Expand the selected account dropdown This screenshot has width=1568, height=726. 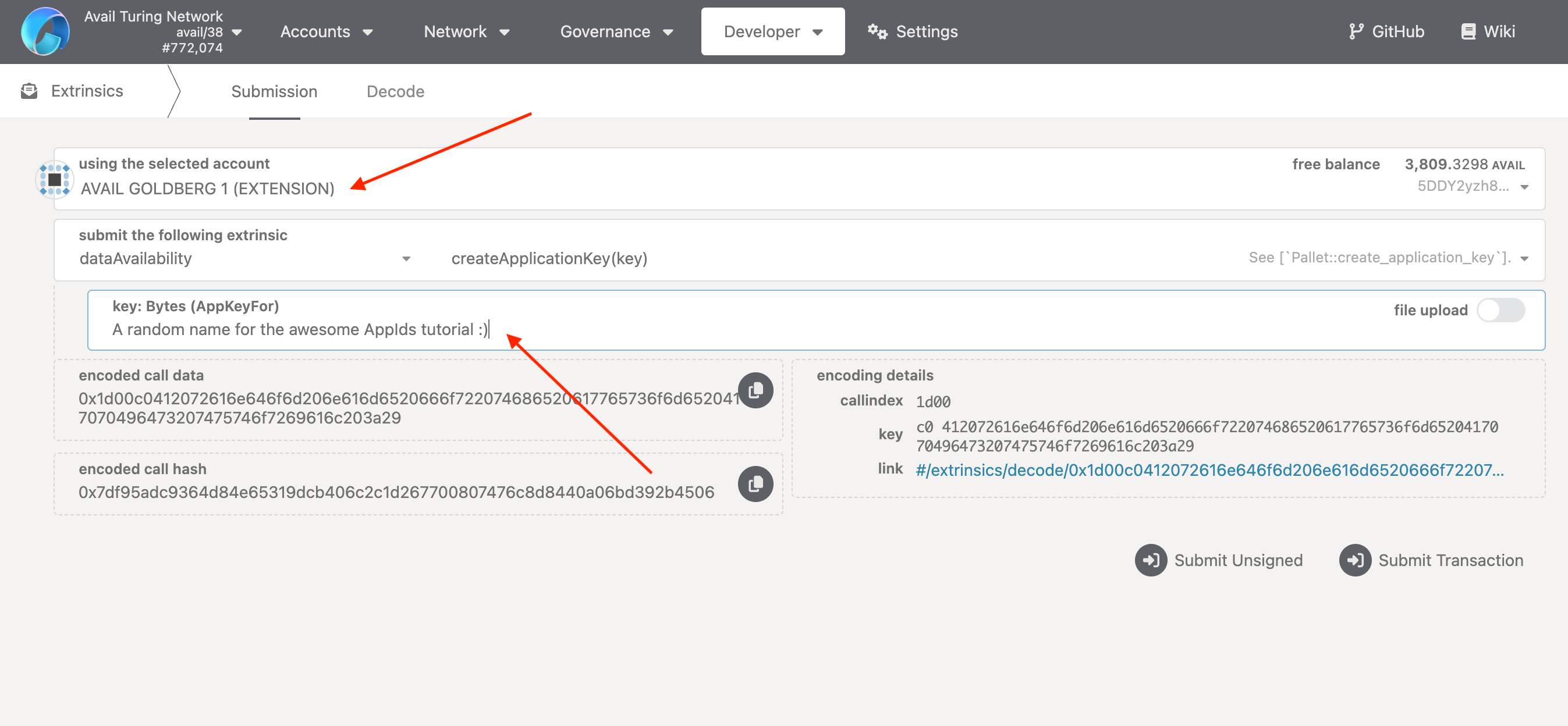[1524, 187]
